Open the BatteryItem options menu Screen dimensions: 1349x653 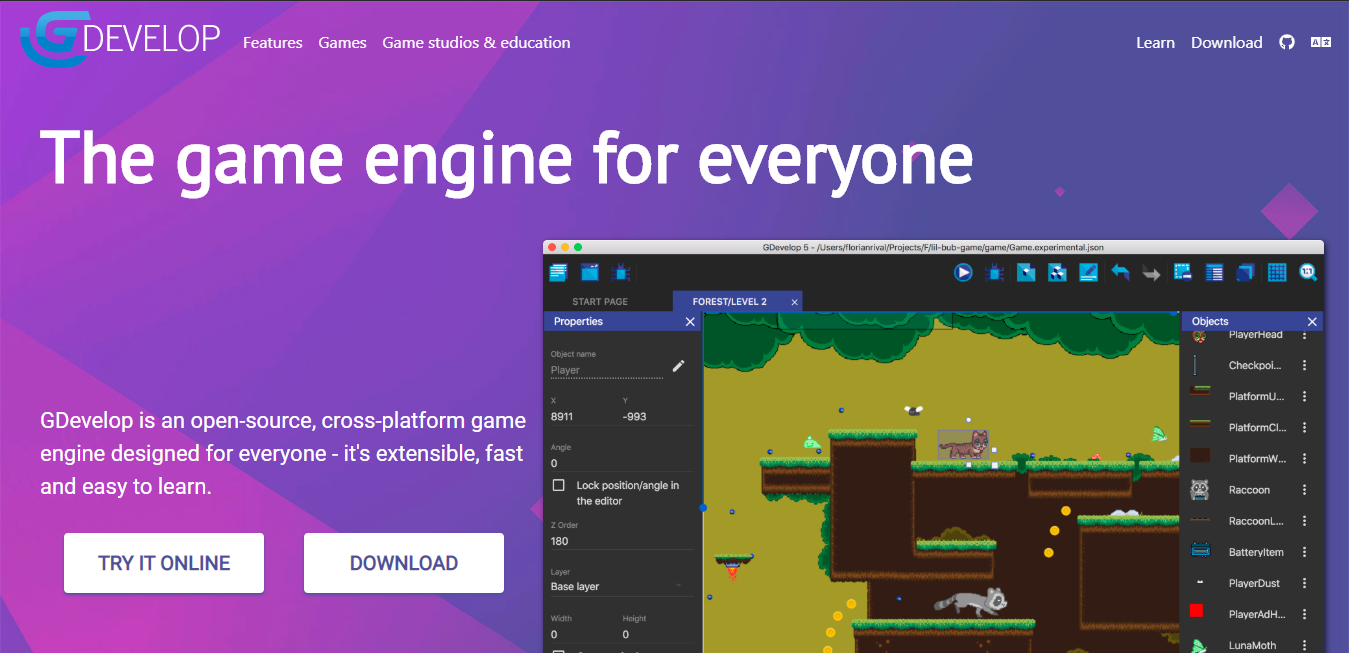click(1304, 552)
